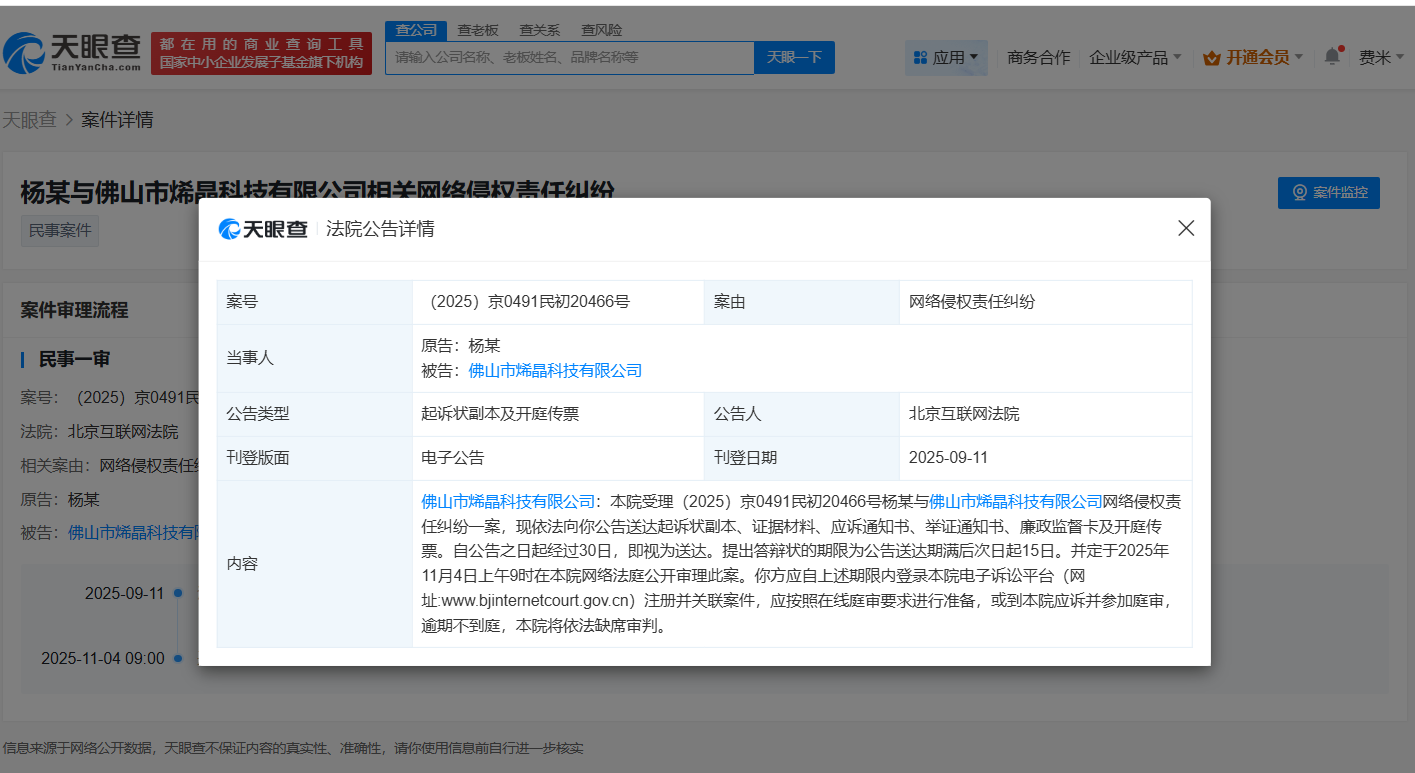
Task: Click the Tianyancha logo in header
Action: click(x=72, y=53)
